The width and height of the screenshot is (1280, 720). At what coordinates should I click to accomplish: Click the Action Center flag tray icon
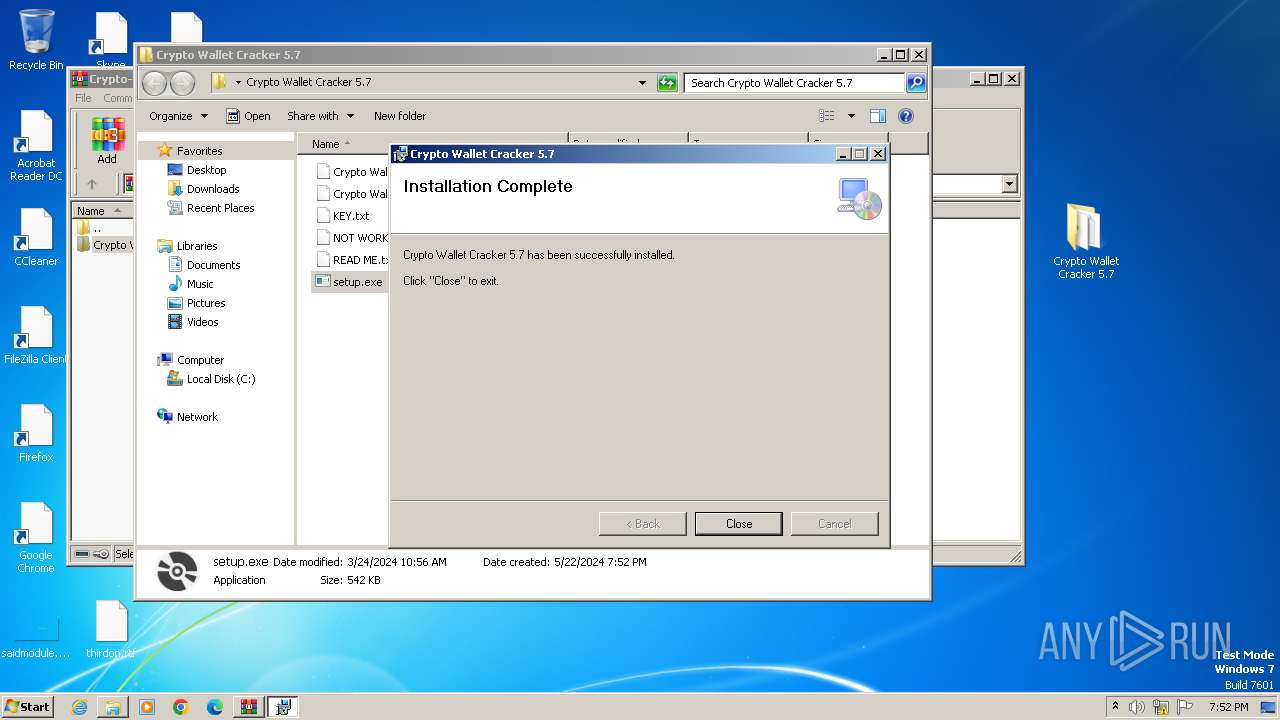point(1184,707)
